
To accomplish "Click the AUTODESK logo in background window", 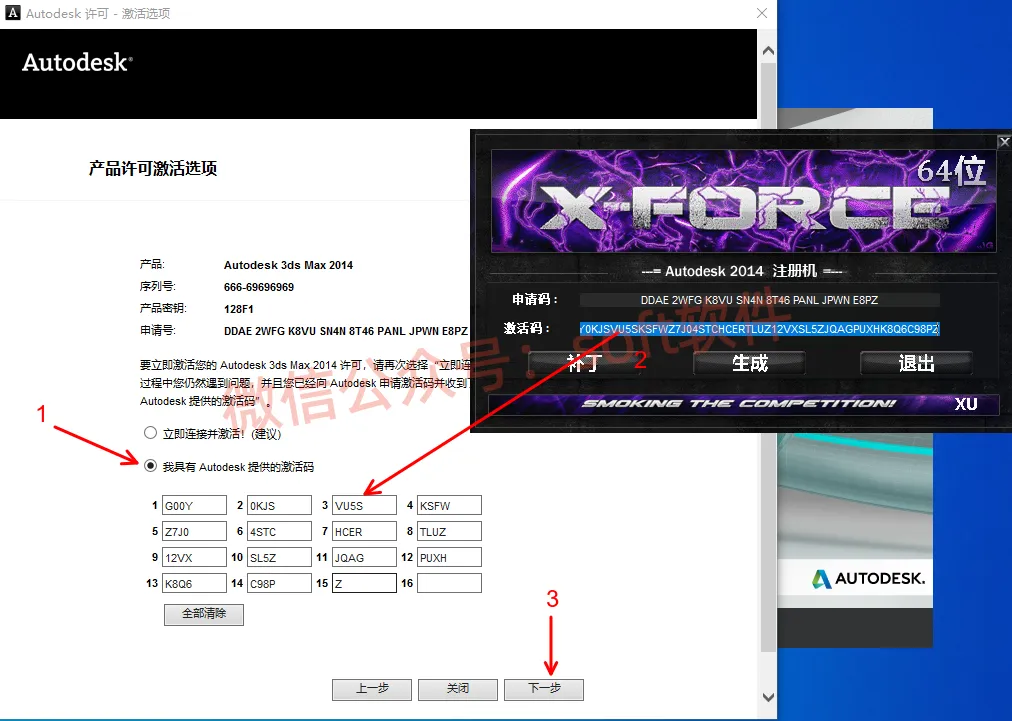I will (x=868, y=578).
